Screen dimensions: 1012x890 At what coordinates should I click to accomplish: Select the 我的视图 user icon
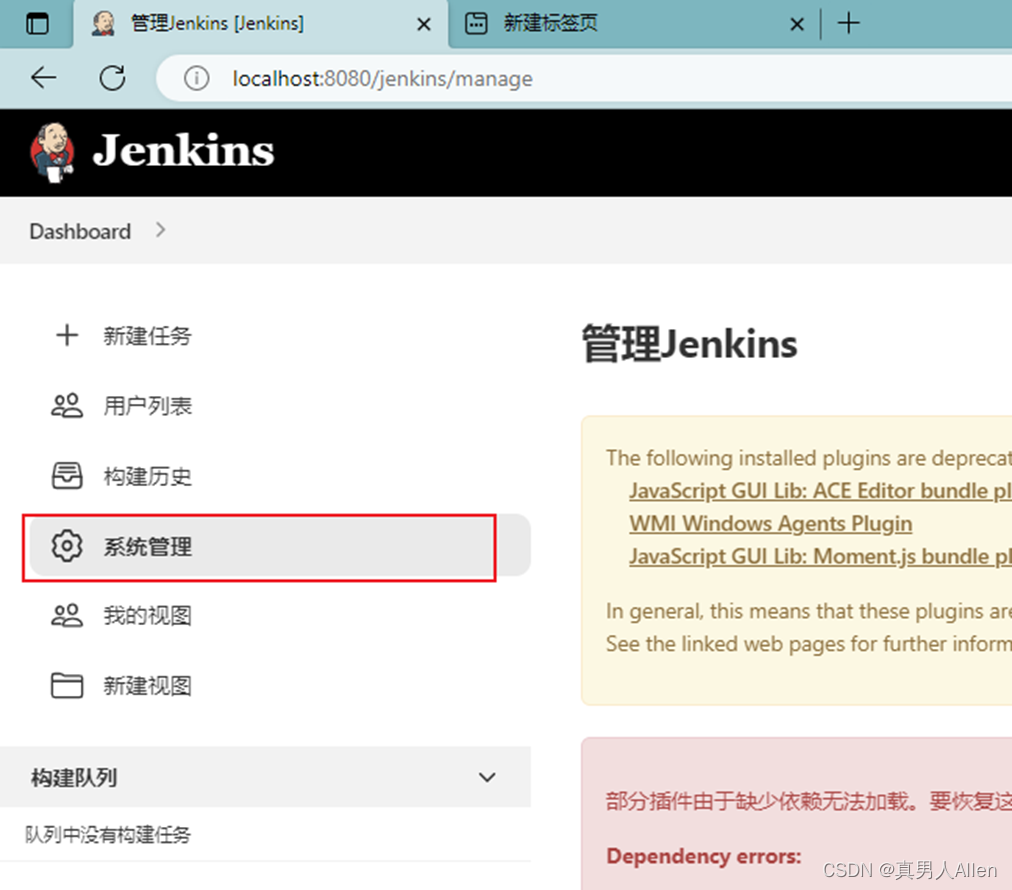67,616
